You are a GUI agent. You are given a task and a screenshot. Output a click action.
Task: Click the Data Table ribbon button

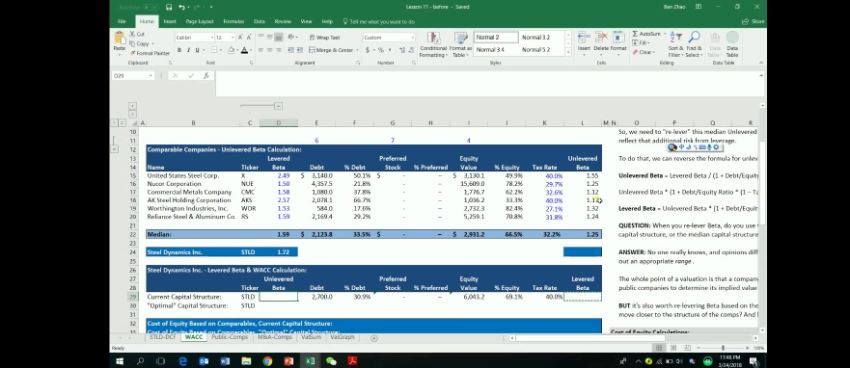(x=732, y=44)
